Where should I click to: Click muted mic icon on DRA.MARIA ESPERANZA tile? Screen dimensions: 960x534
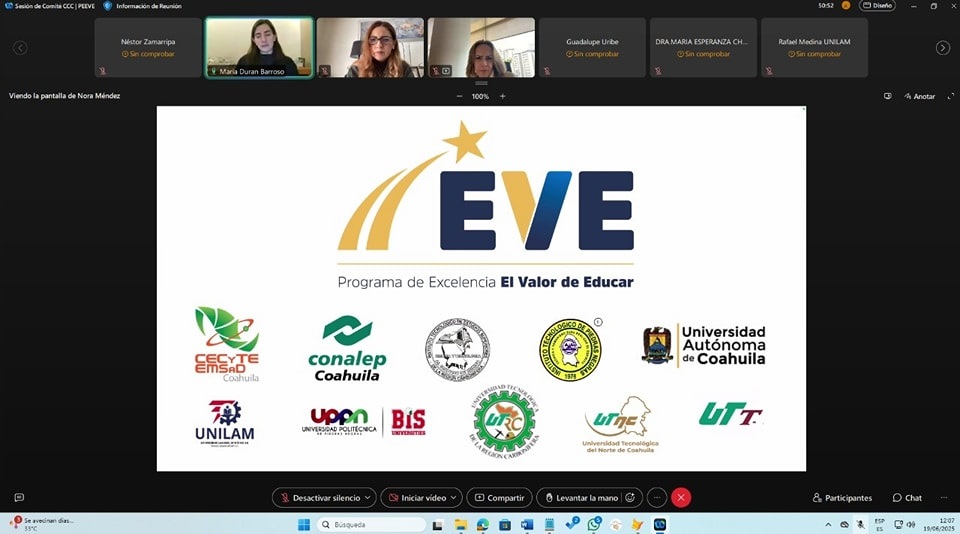point(658,71)
